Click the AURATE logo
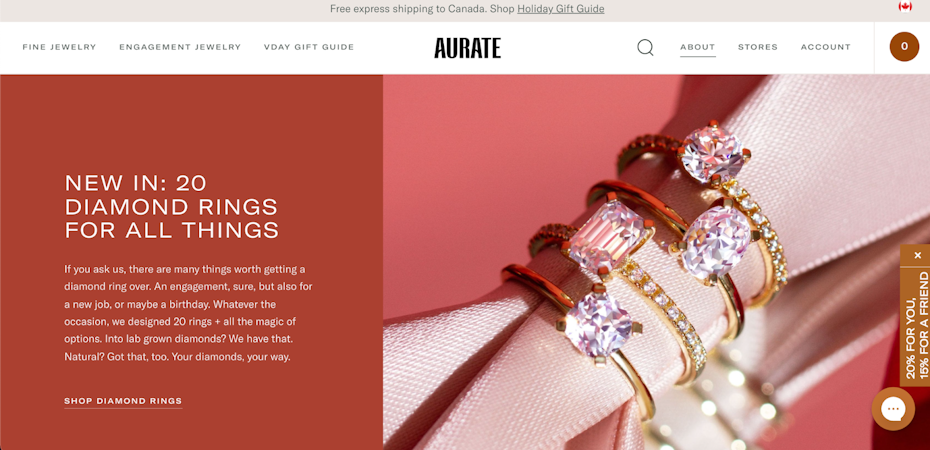Screen dimensions: 930x450 point(467,47)
